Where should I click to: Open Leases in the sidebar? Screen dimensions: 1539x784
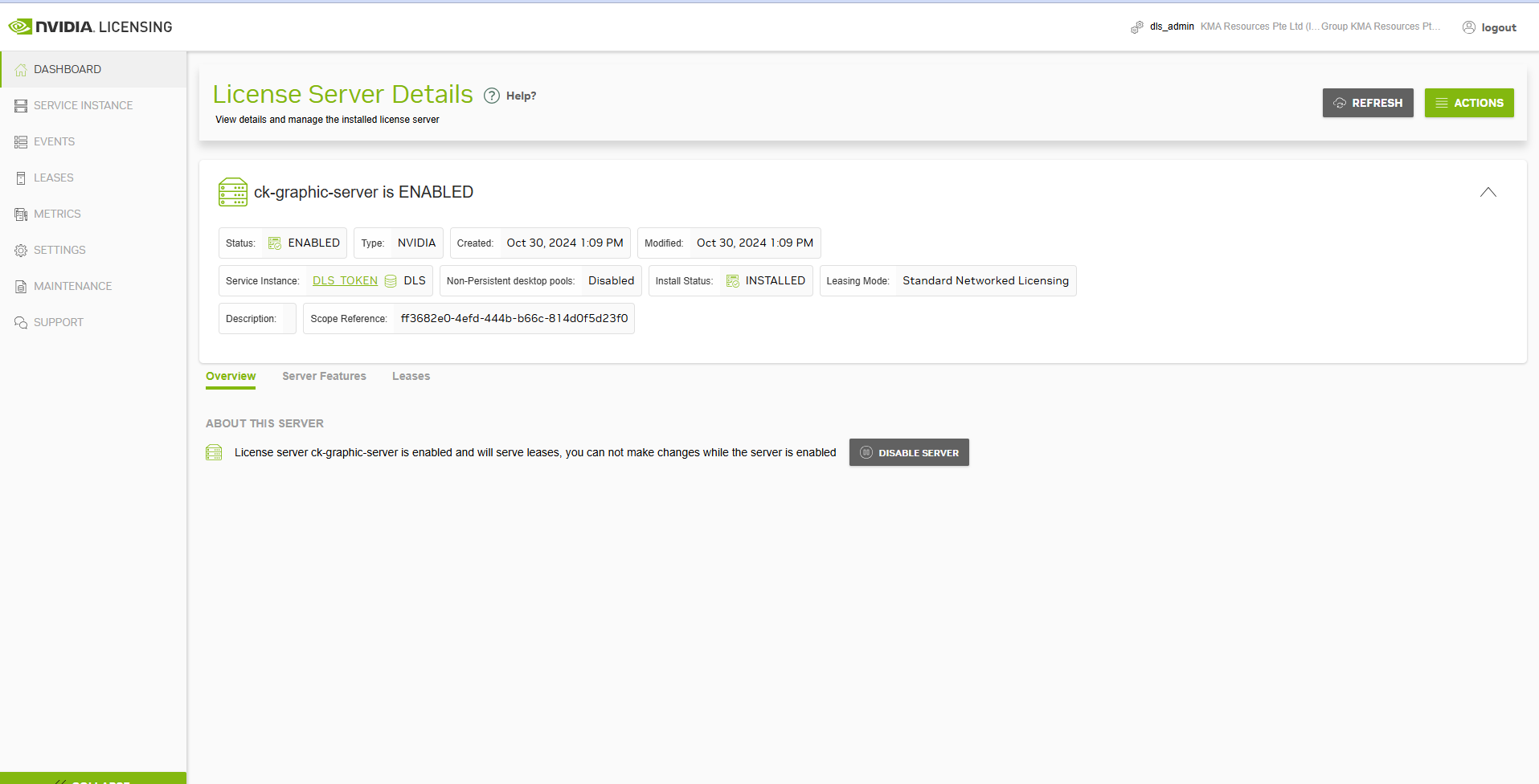[94, 178]
